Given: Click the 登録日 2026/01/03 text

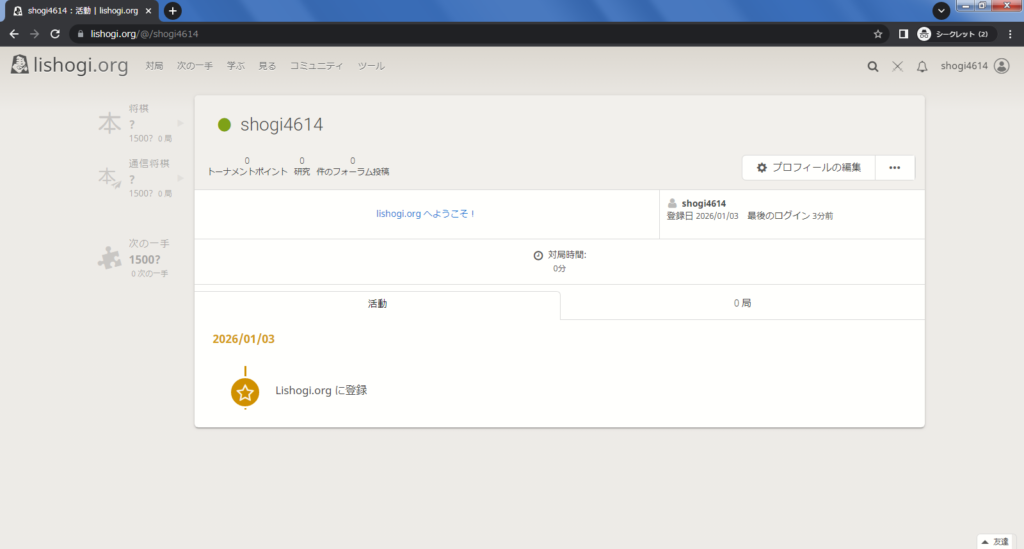Looking at the screenshot, I should point(702,216).
